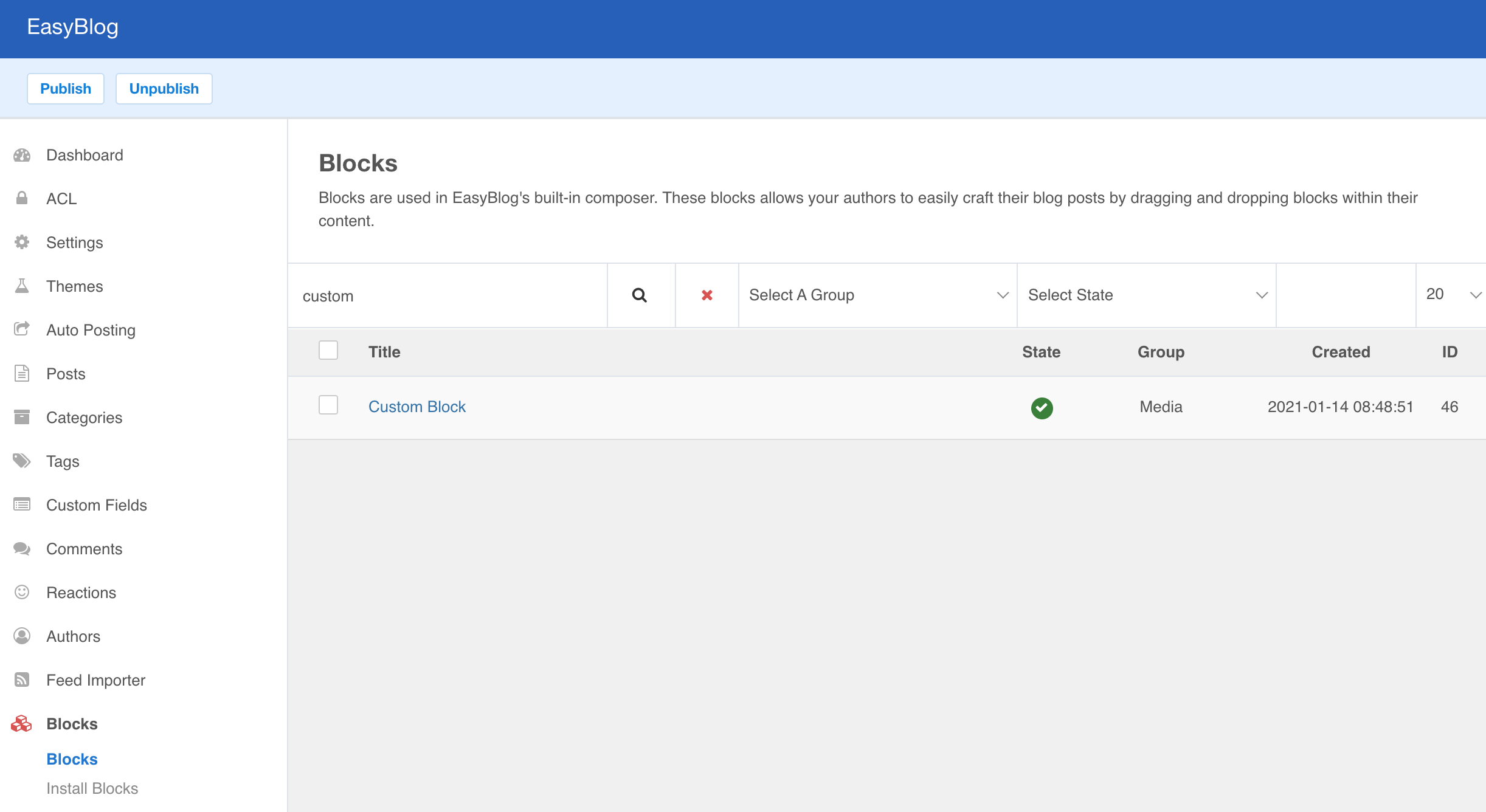Click the Media group cell
The height and width of the screenshot is (812, 1486).
click(x=1161, y=407)
